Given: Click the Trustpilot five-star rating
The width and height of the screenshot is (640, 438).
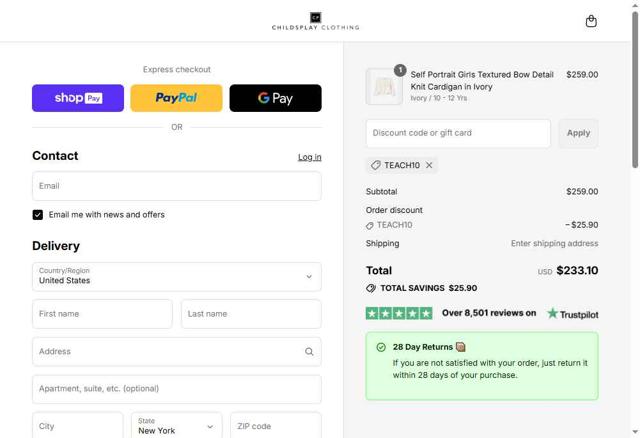Looking at the screenshot, I should (x=399, y=313).
